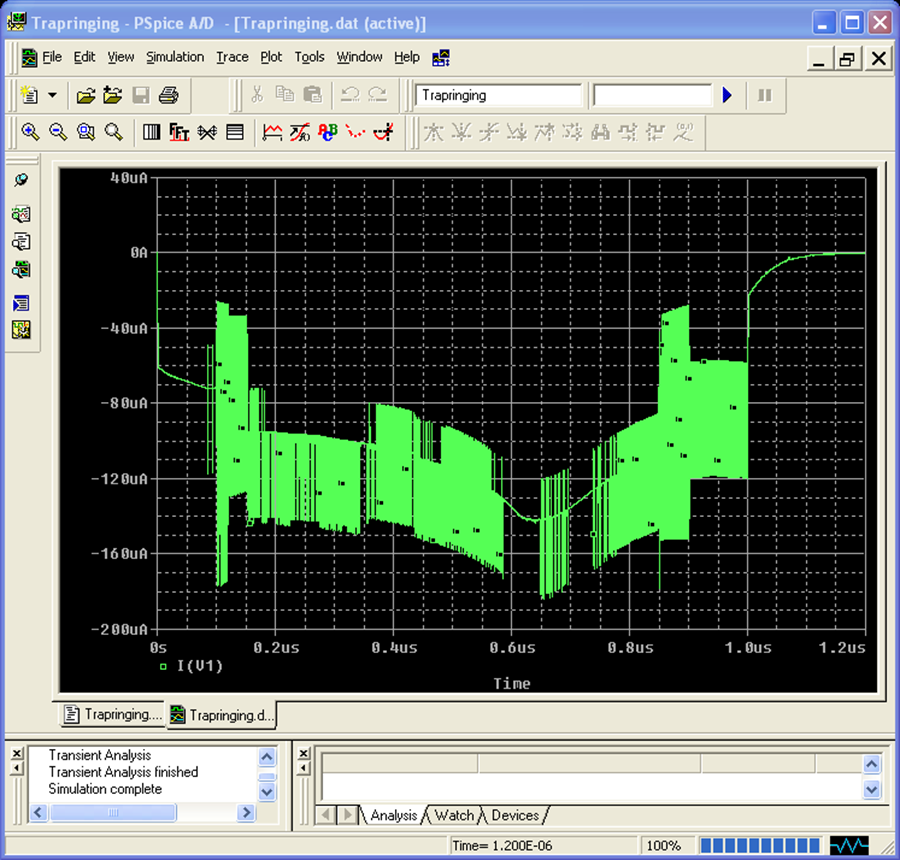
Task: Click the second left sidebar icon
Action: pyautogui.click(x=21, y=214)
